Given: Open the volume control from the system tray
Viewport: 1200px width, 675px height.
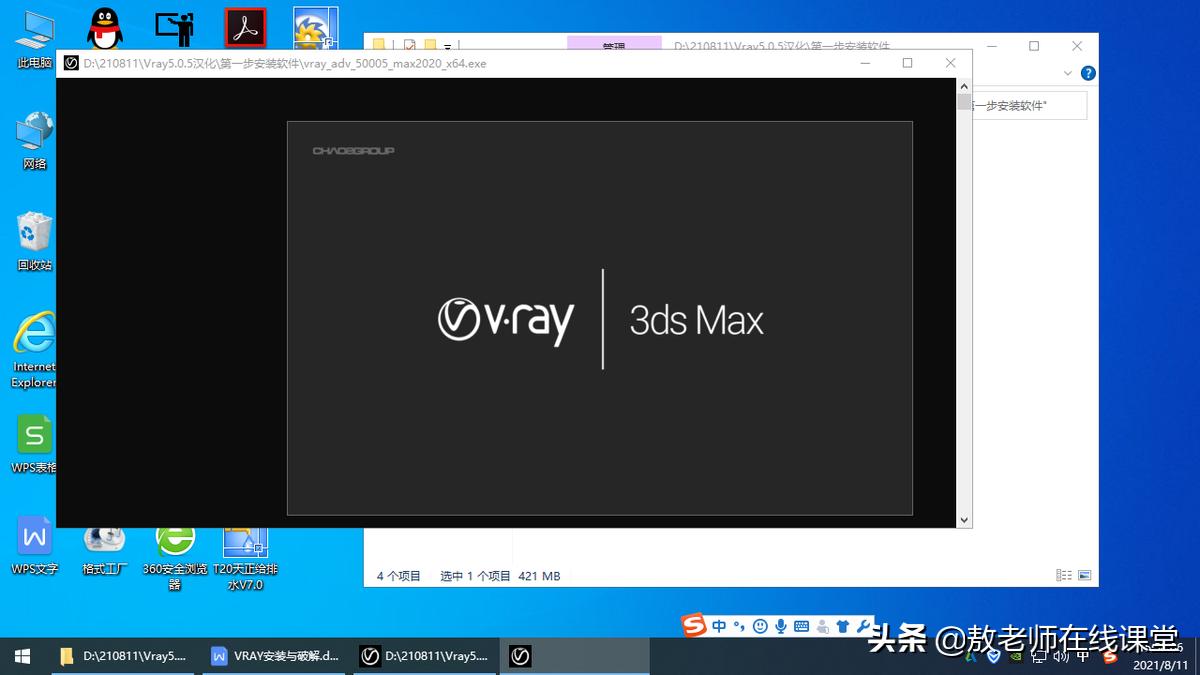Looking at the screenshot, I should click(x=1062, y=657).
